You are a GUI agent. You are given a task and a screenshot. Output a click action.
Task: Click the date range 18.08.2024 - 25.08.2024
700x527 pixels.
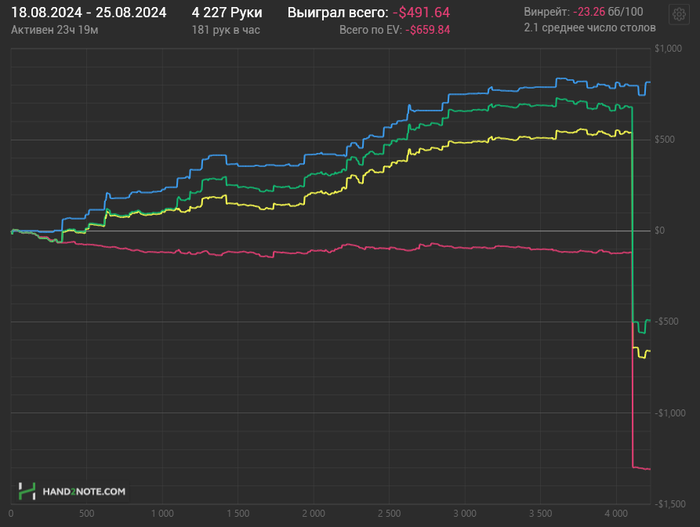click(x=88, y=13)
